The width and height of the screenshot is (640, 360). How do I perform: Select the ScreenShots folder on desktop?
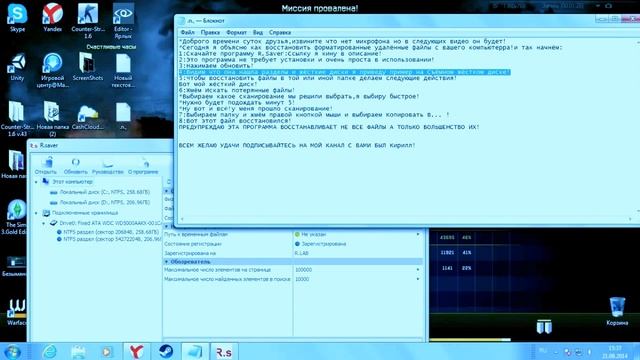(88, 67)
